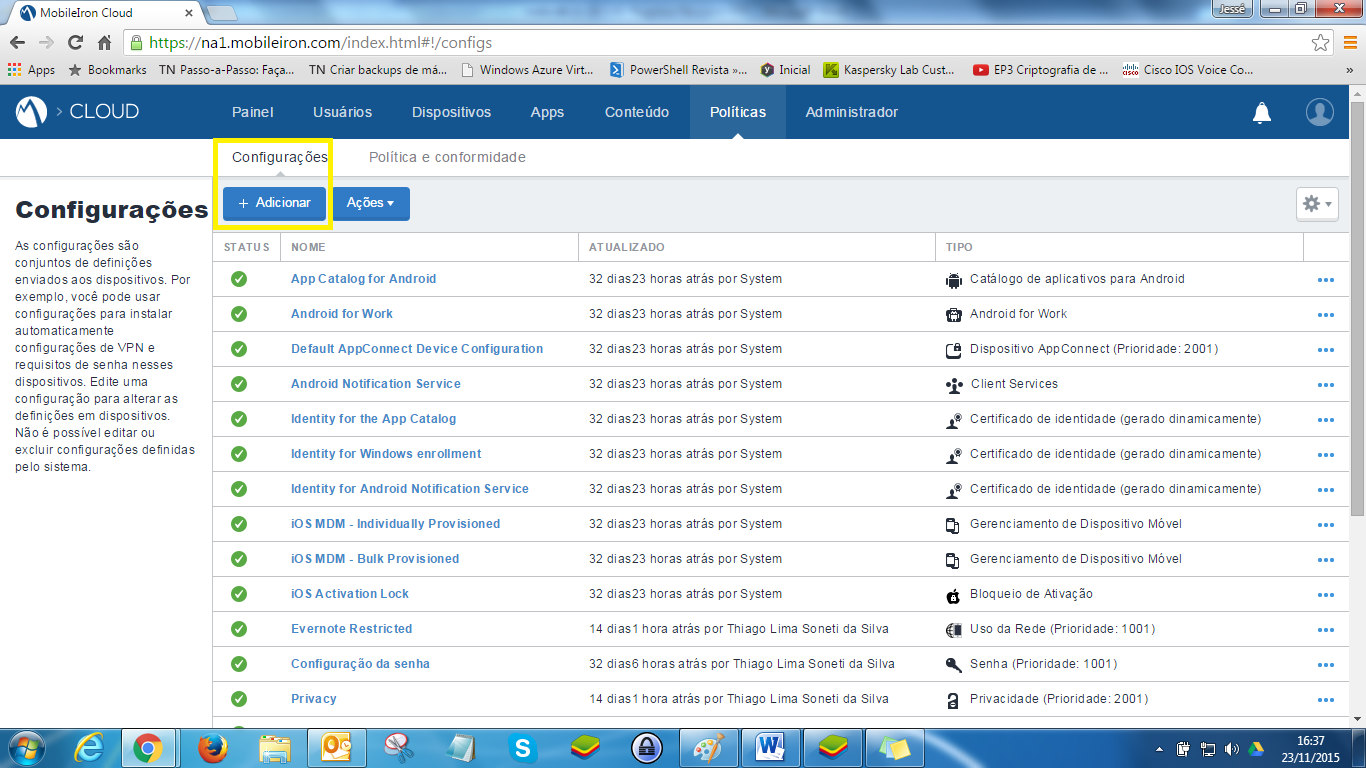Image resolution: width=1366 pixels, height=768 pixels.
Task: Click the browser reload icon
Action: (75, 43)
